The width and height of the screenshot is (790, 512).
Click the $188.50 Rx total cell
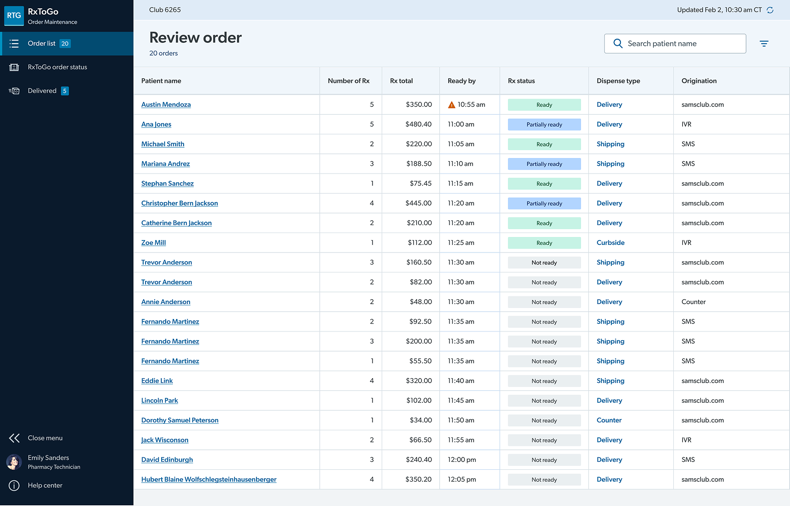coord(418,164)
